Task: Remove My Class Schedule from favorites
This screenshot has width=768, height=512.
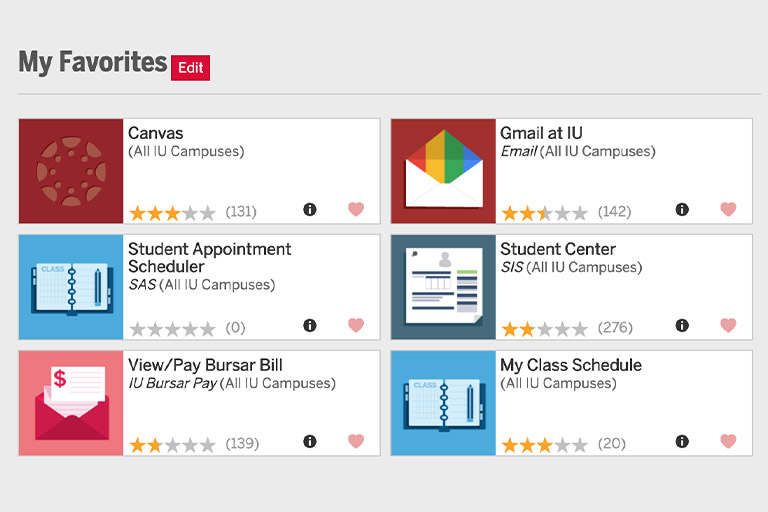Action: [728, 441]
